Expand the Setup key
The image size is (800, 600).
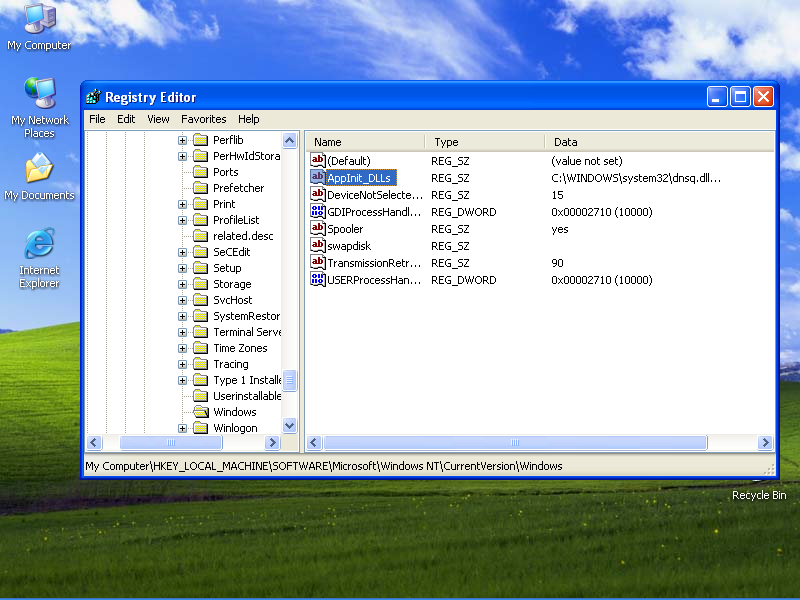pyautogui.click(x=182, y=268)
